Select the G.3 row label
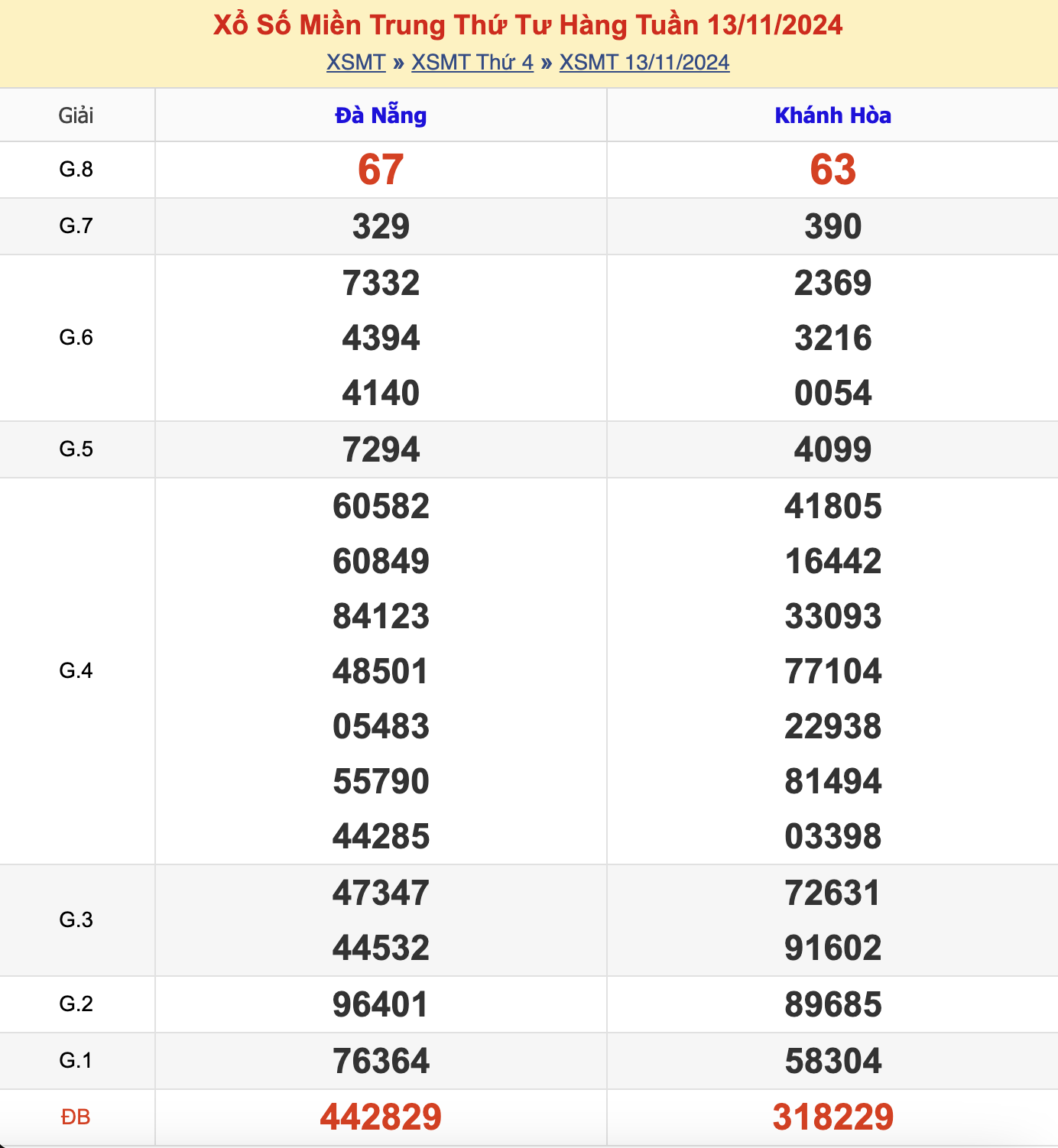Screen dimensions: 1058x1148 (x=76, y=919)
